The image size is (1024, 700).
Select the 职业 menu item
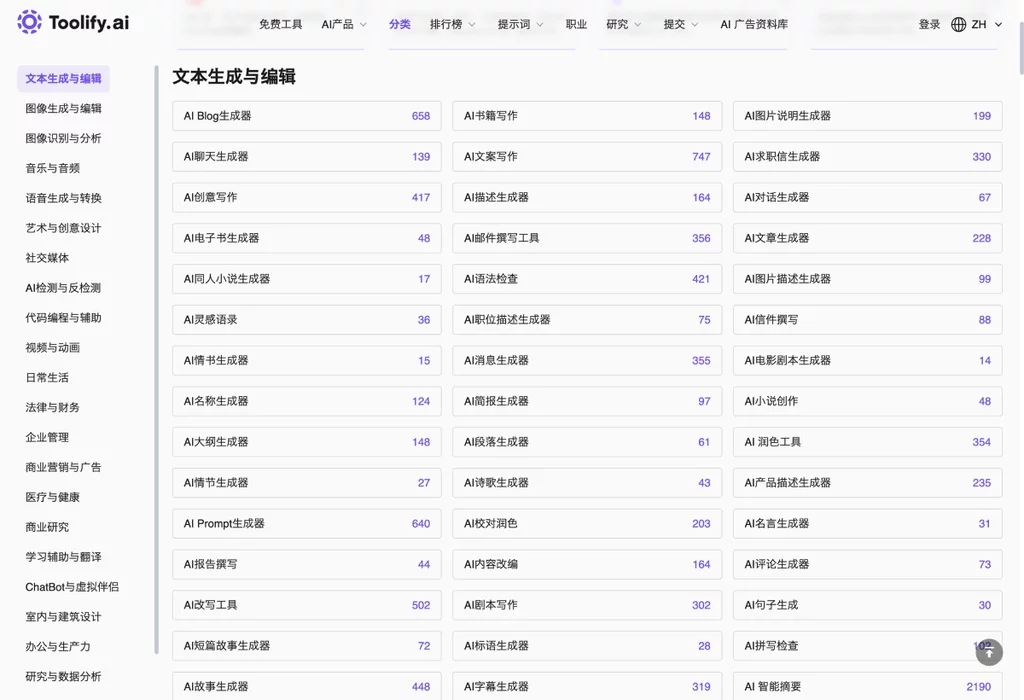[576, 24]
